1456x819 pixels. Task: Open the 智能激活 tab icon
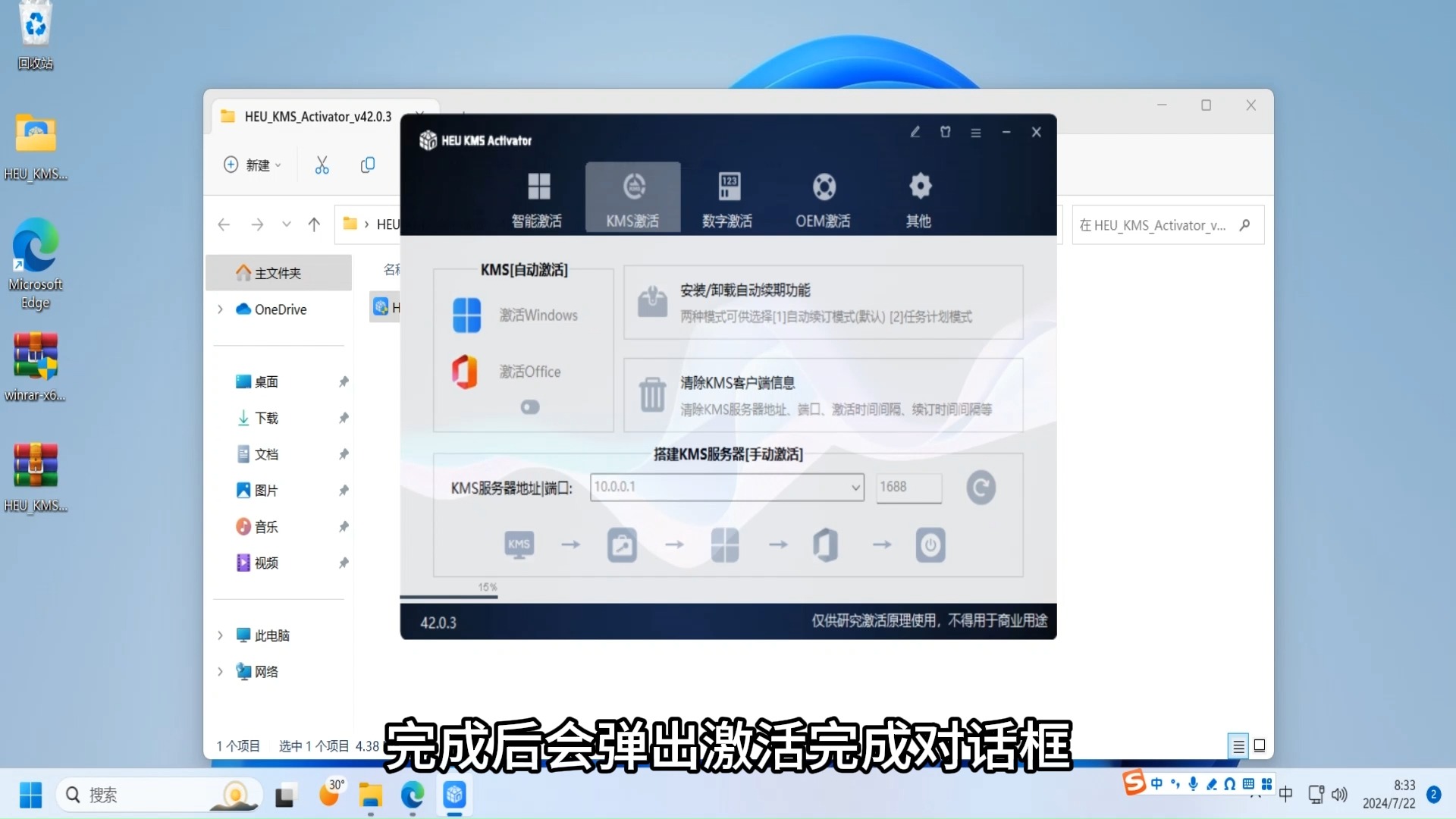[539, 197]
